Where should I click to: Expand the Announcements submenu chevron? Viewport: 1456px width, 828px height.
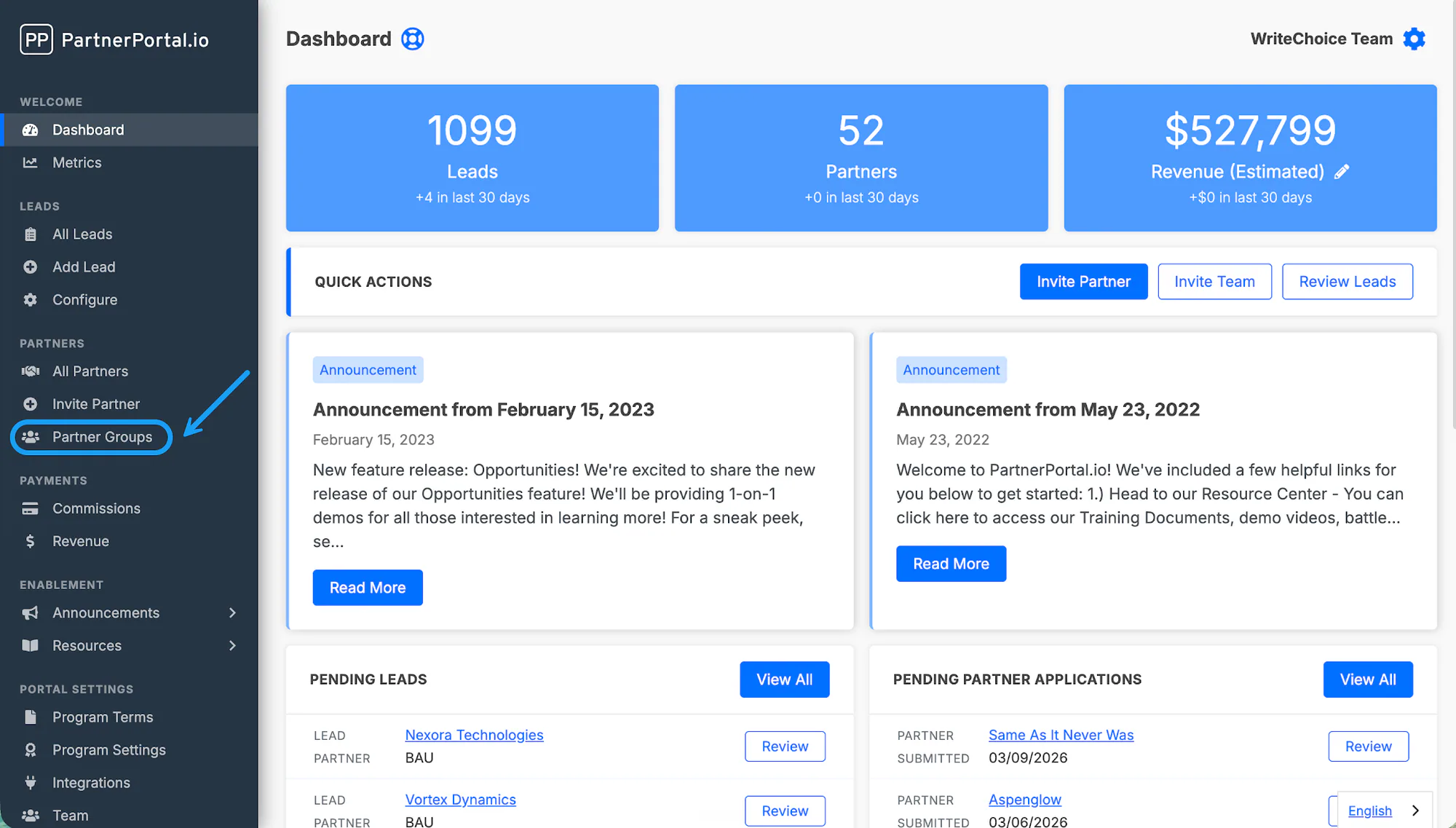(x=232, y=613)
